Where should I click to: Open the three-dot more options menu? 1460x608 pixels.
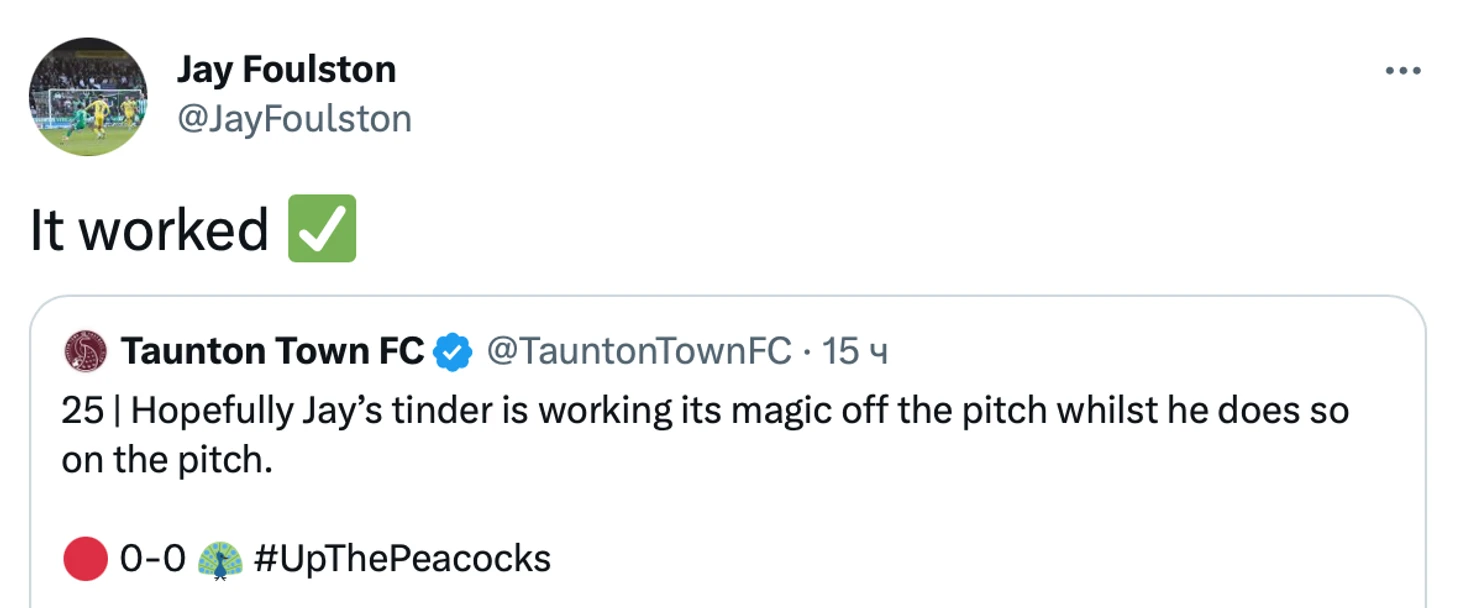(x=1402, y=71)
